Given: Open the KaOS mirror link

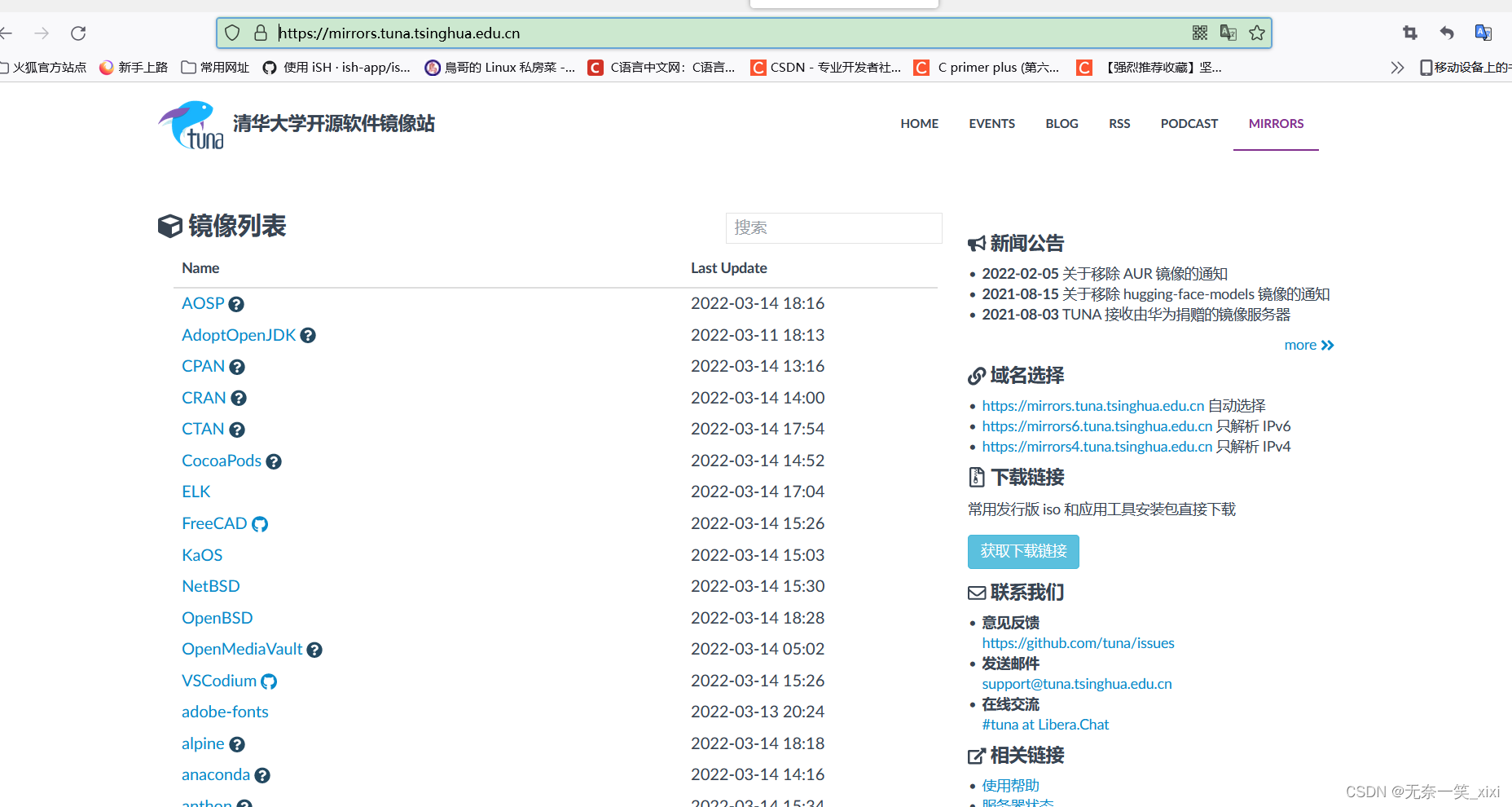Looking at the screenshot, I should click(x=202, y=555).
